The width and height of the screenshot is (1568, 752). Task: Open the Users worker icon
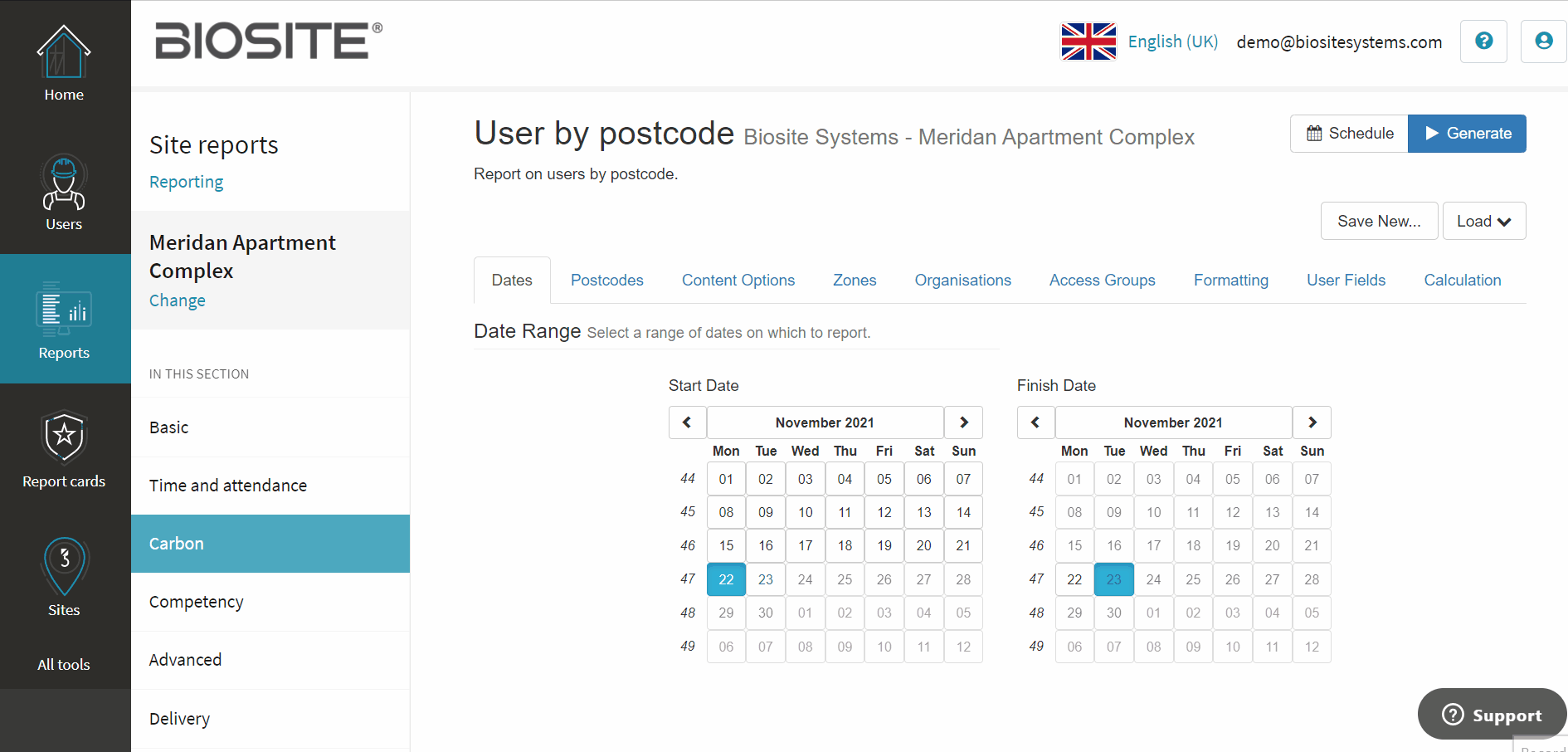[x=64, y=182]
